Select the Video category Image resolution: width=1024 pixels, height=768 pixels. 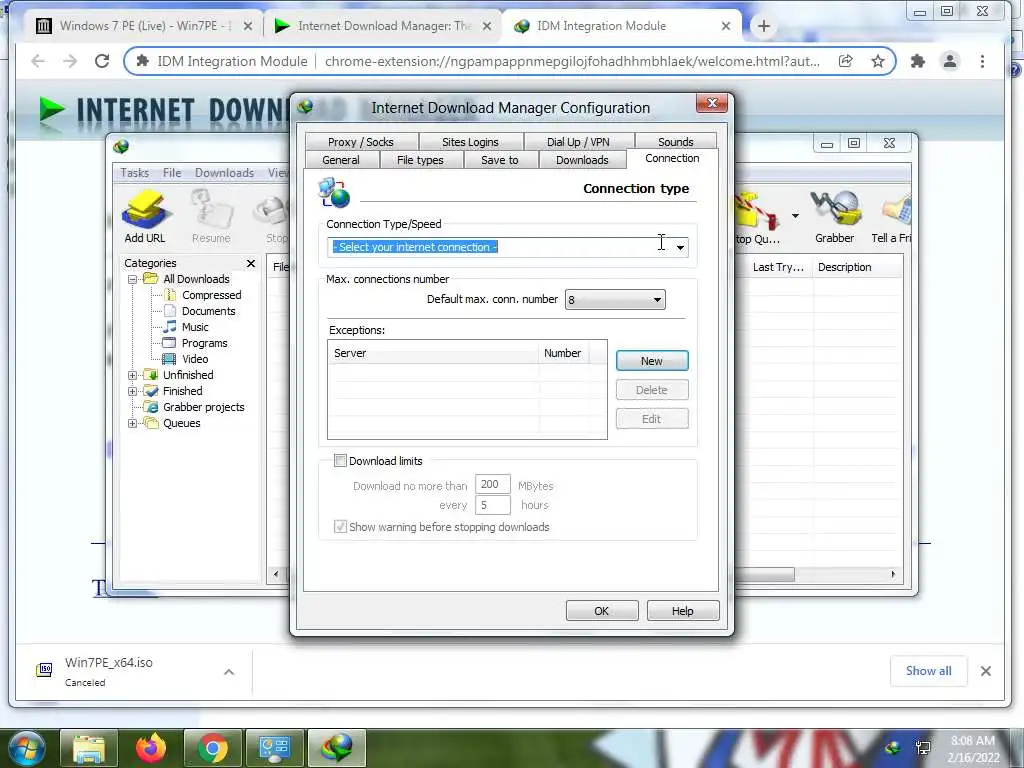pyautogui.click(x=195, y=359)
